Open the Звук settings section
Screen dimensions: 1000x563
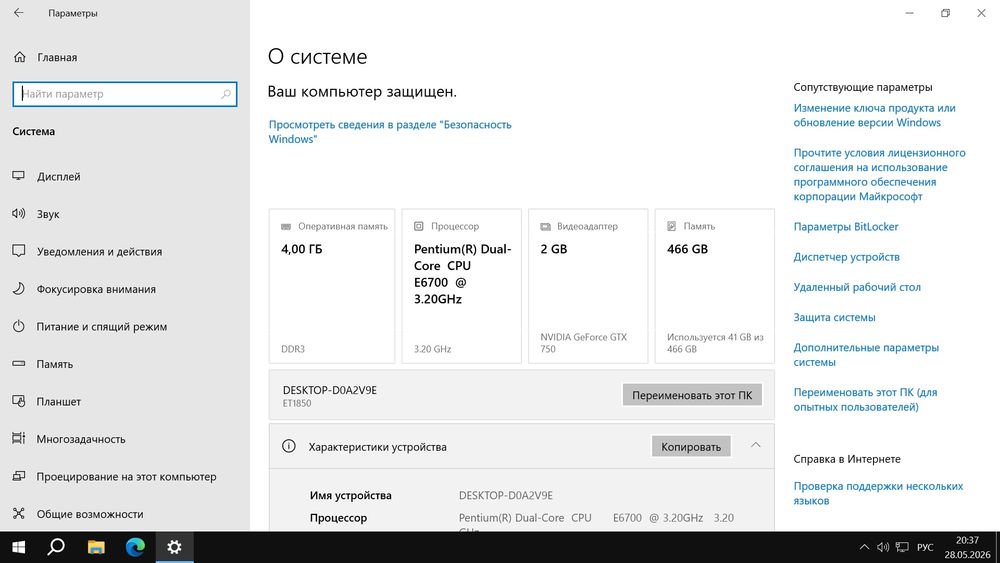pos(125,214)
